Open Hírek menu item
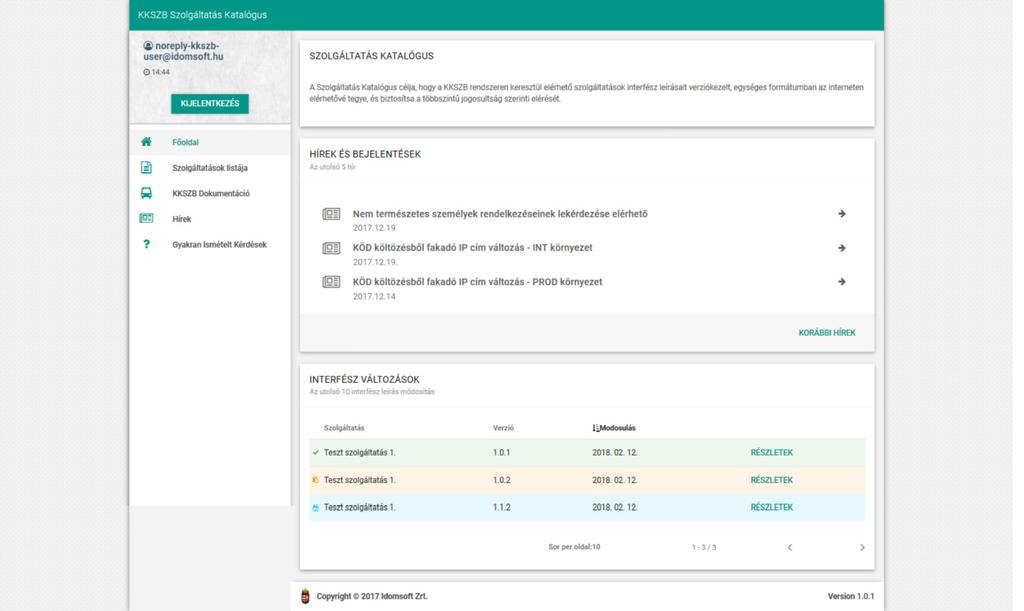 pos(210,219)
